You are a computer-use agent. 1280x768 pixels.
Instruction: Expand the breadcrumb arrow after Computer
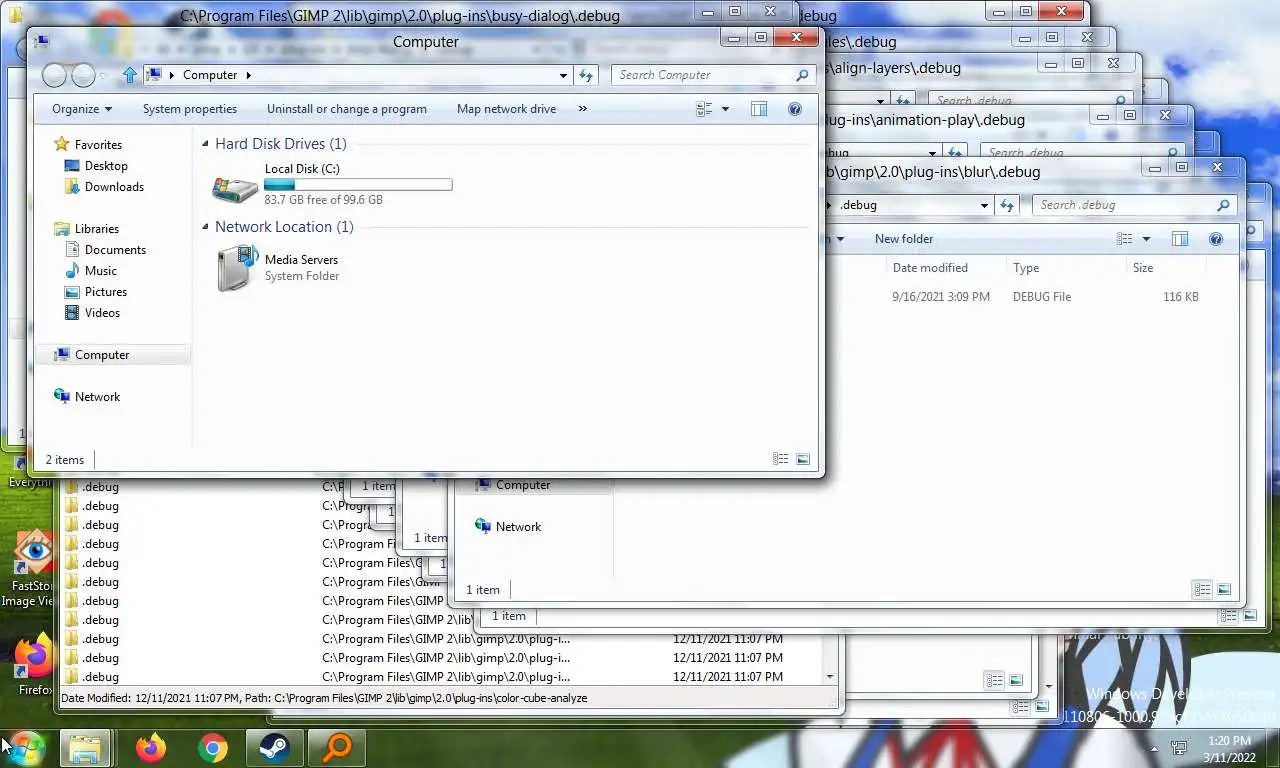[x=248, y=75]
